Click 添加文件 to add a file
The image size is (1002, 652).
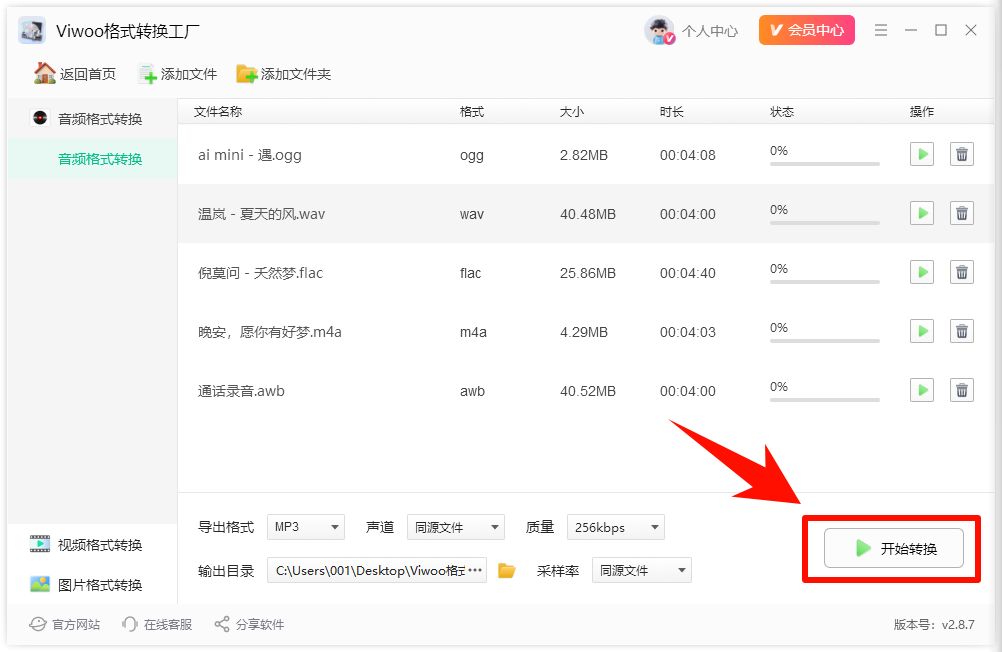[x=178, y=74]
